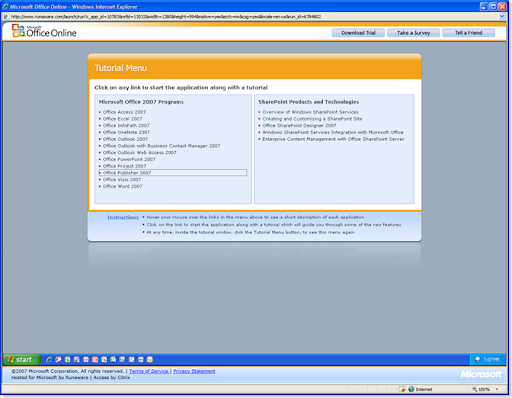Screen dimensions: 512x398
Task: Open the Terms of Service link
Action: [x=149, y=371]
